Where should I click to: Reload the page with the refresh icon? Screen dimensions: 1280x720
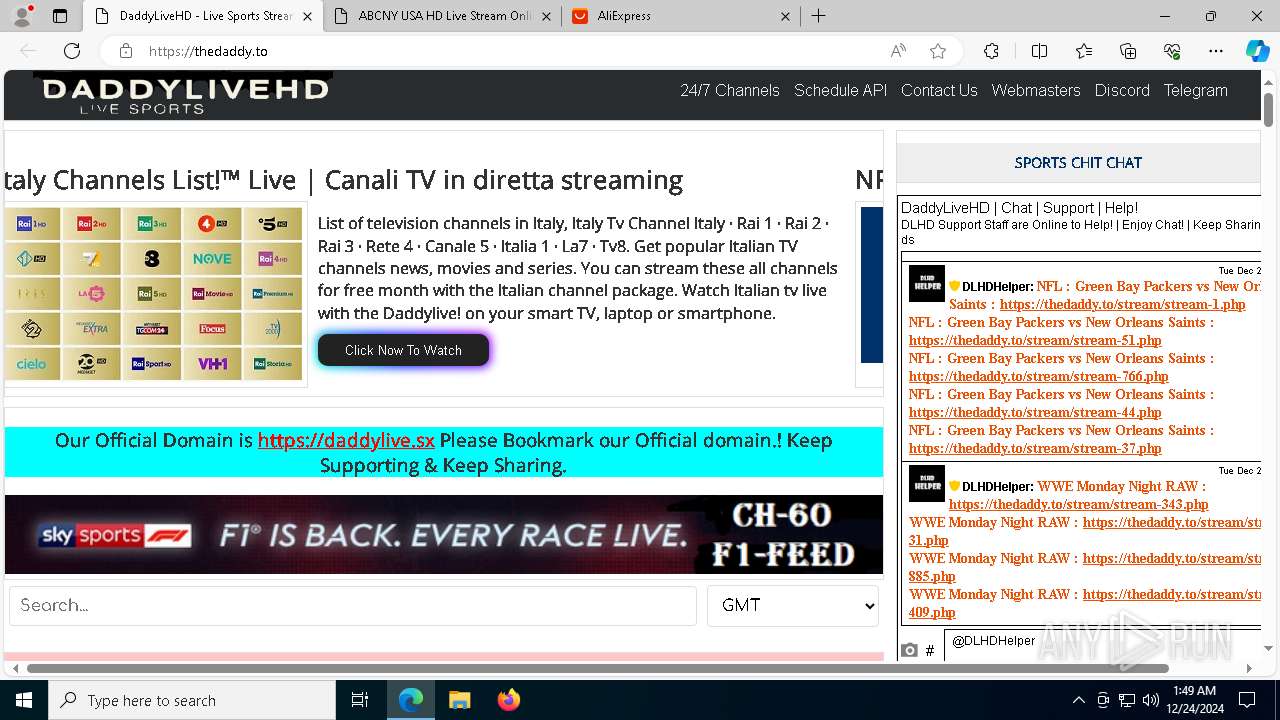(72, 51)
